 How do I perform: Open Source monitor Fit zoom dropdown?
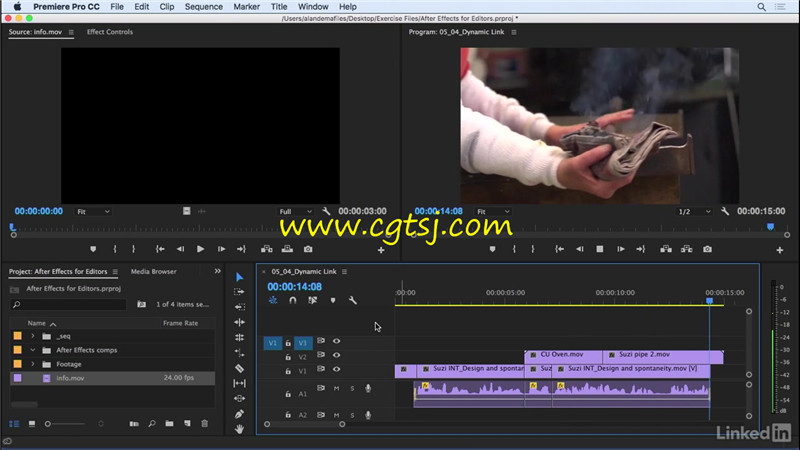(x=93, y=212)
